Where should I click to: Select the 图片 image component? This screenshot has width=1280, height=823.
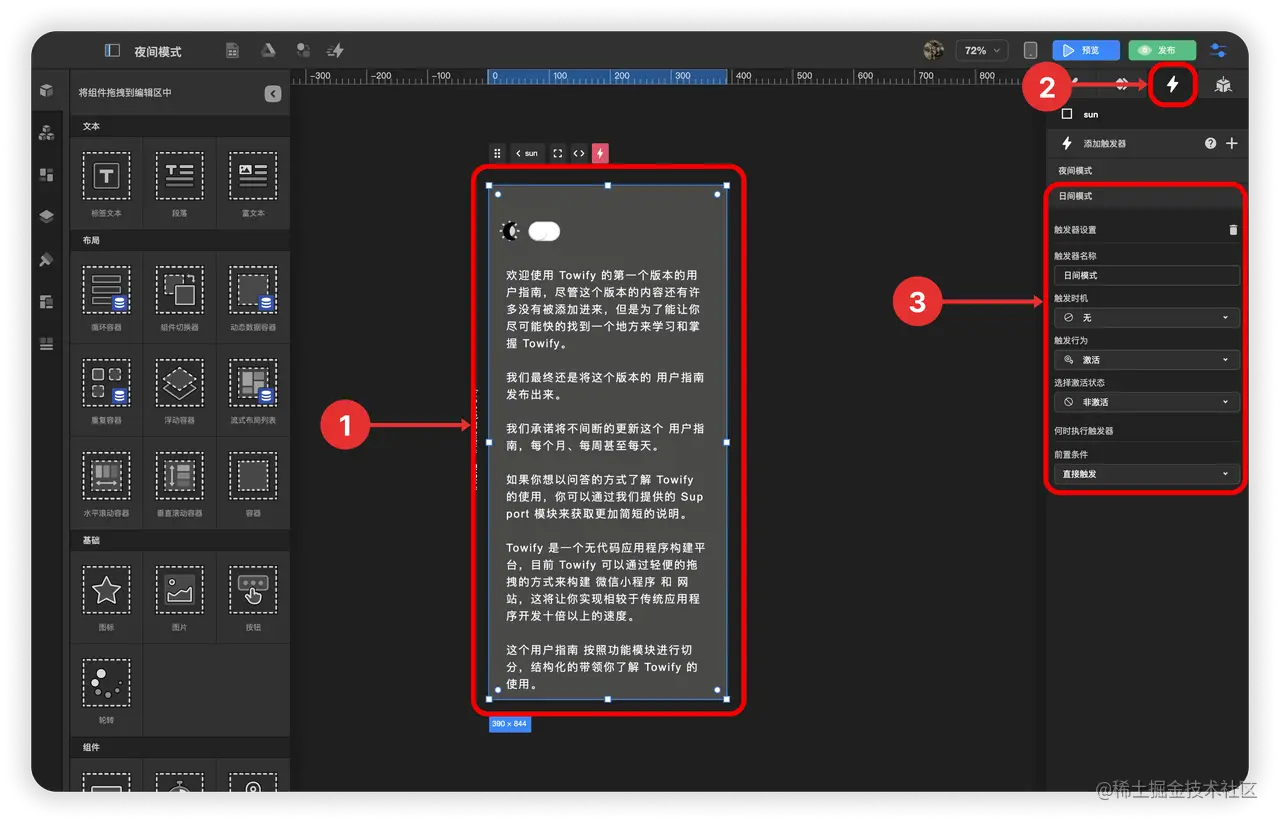[179, 597]
